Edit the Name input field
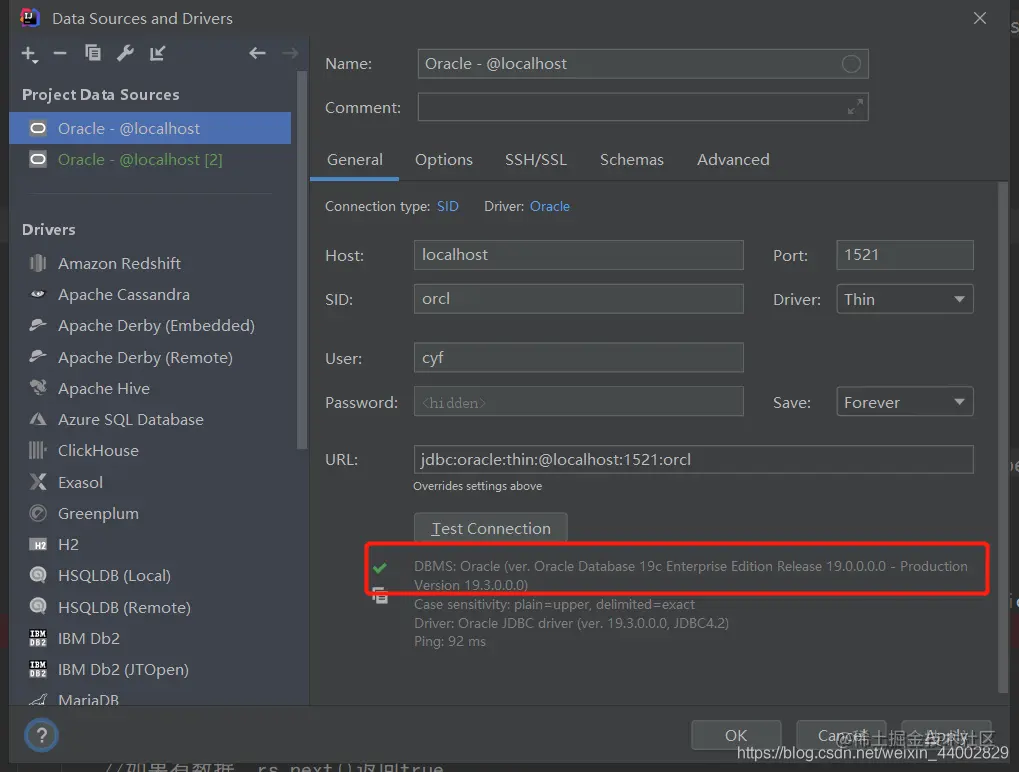This screenshot has height=772, width=1019. (643, 64)
